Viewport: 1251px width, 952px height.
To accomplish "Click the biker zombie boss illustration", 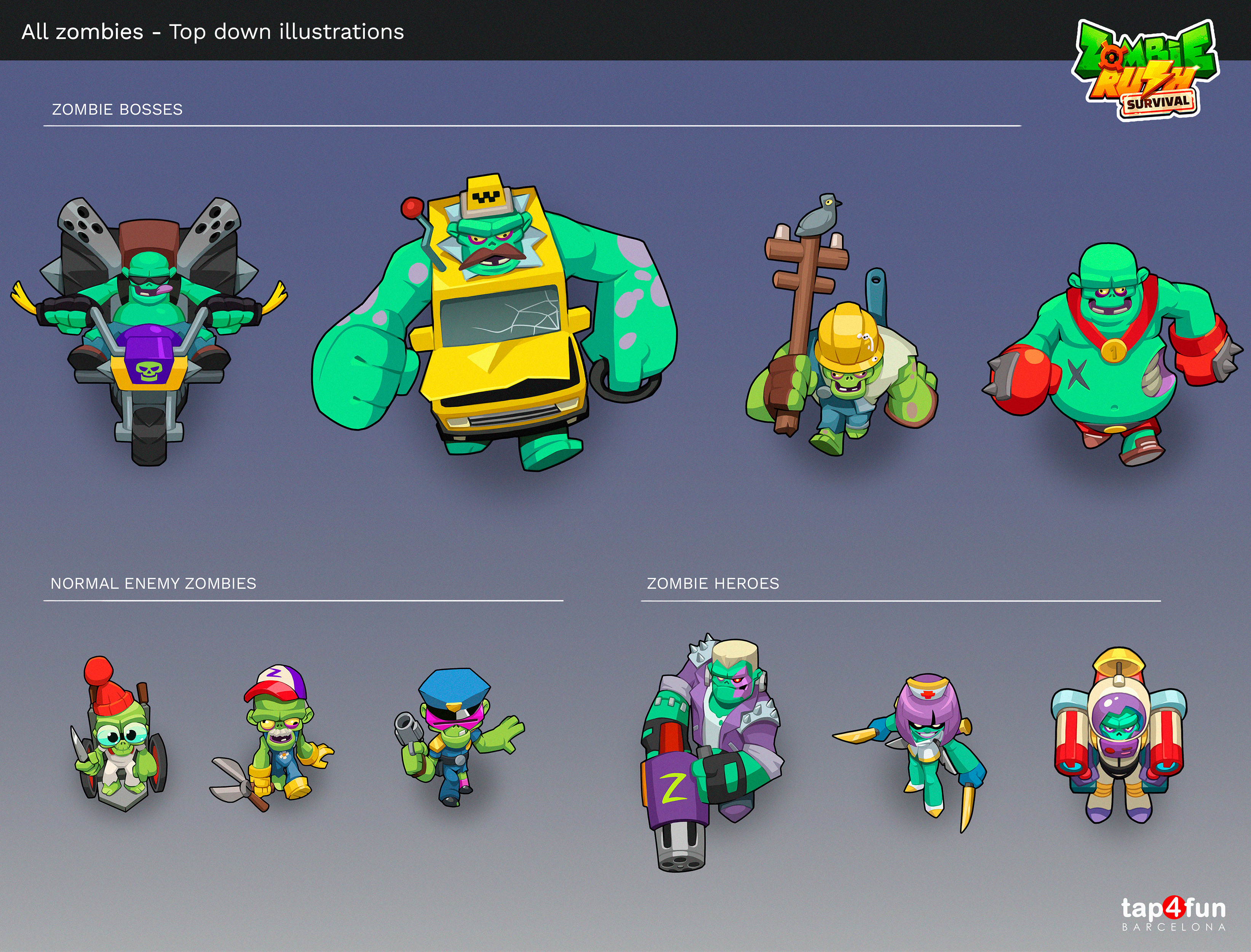I will point(149,331).
